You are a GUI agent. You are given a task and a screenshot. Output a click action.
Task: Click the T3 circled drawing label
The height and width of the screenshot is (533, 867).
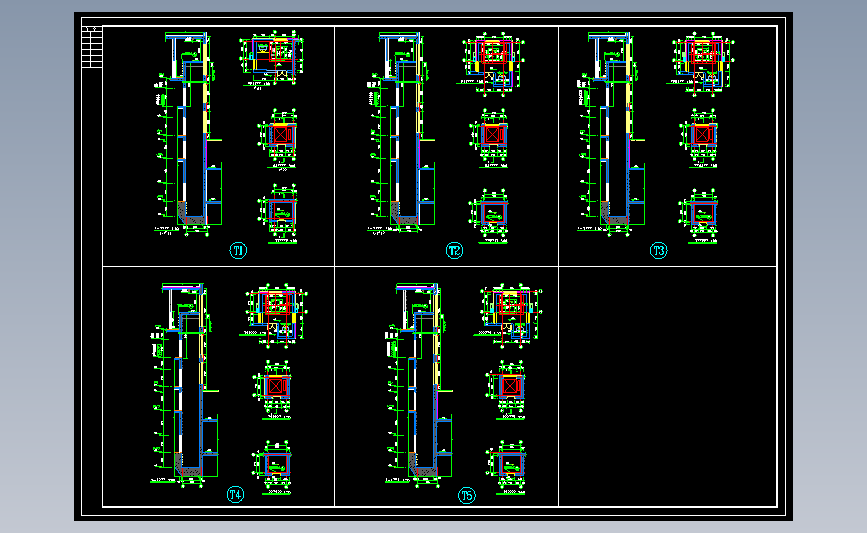(x=658, y=250)
